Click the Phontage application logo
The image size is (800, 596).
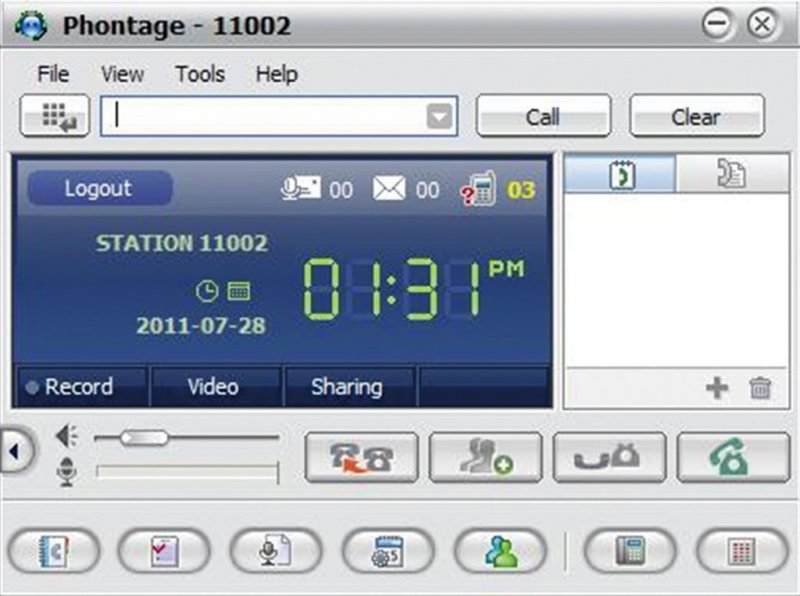click(x=31, y=25)
